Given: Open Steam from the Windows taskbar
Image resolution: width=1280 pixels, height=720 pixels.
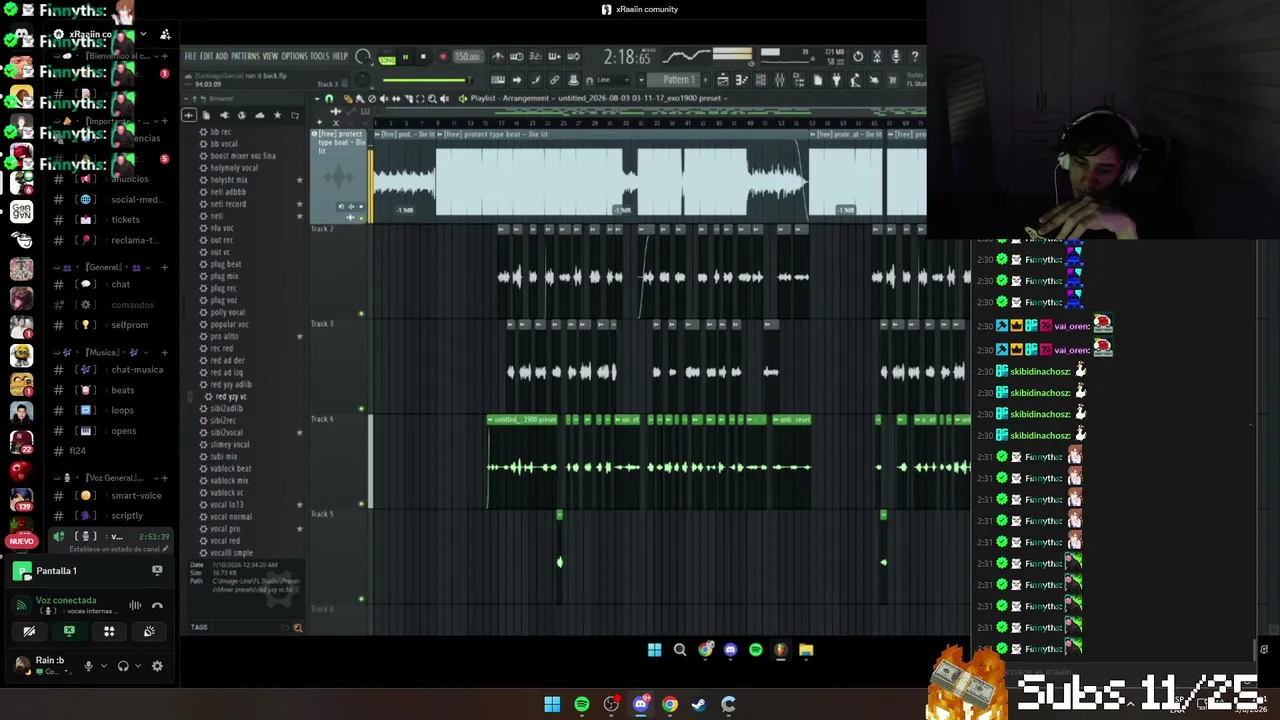Looking at the screenshot, I should pos(699,704).
